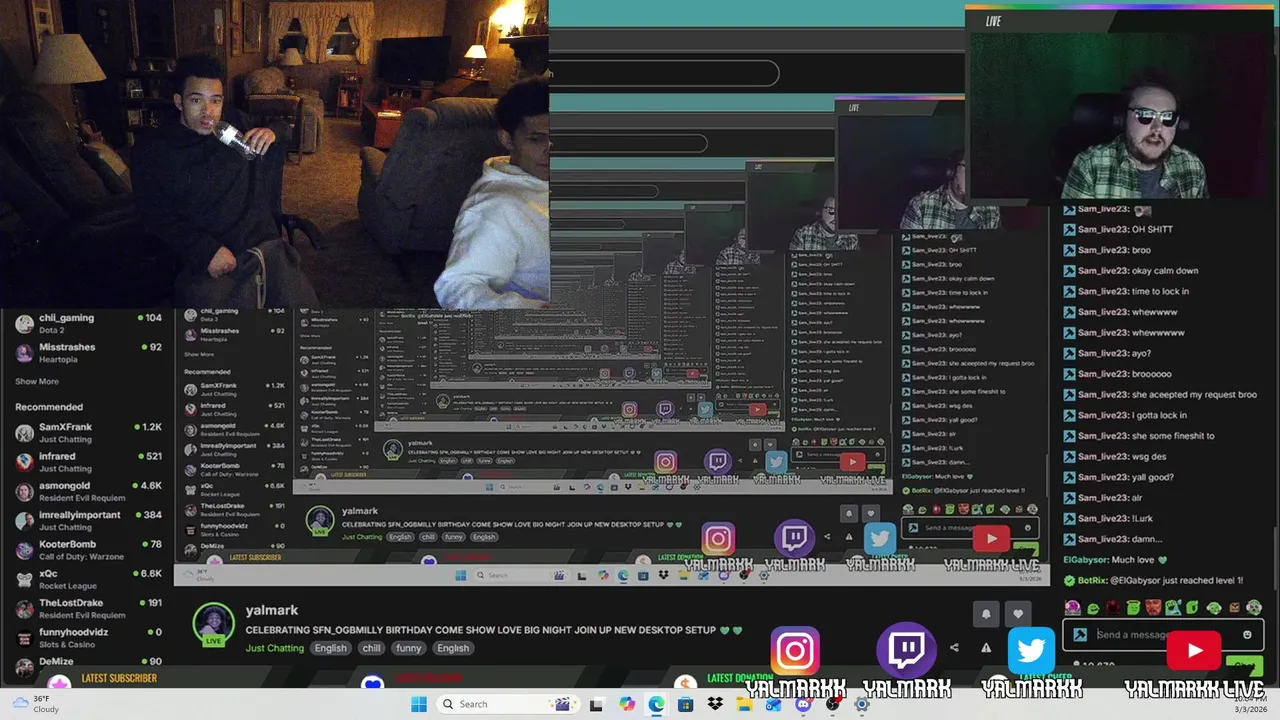Screen dimensions: 1280x720
Task: Toggle stream notifications bell
Action: (986, 614)
